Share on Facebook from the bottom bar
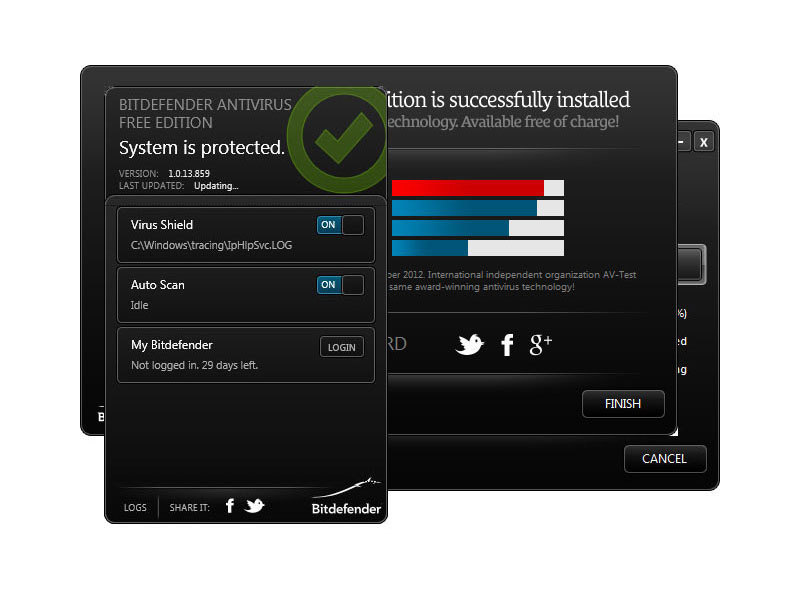Image resolution: width=800 pixels, height=600 pixels. coord(230,506)
